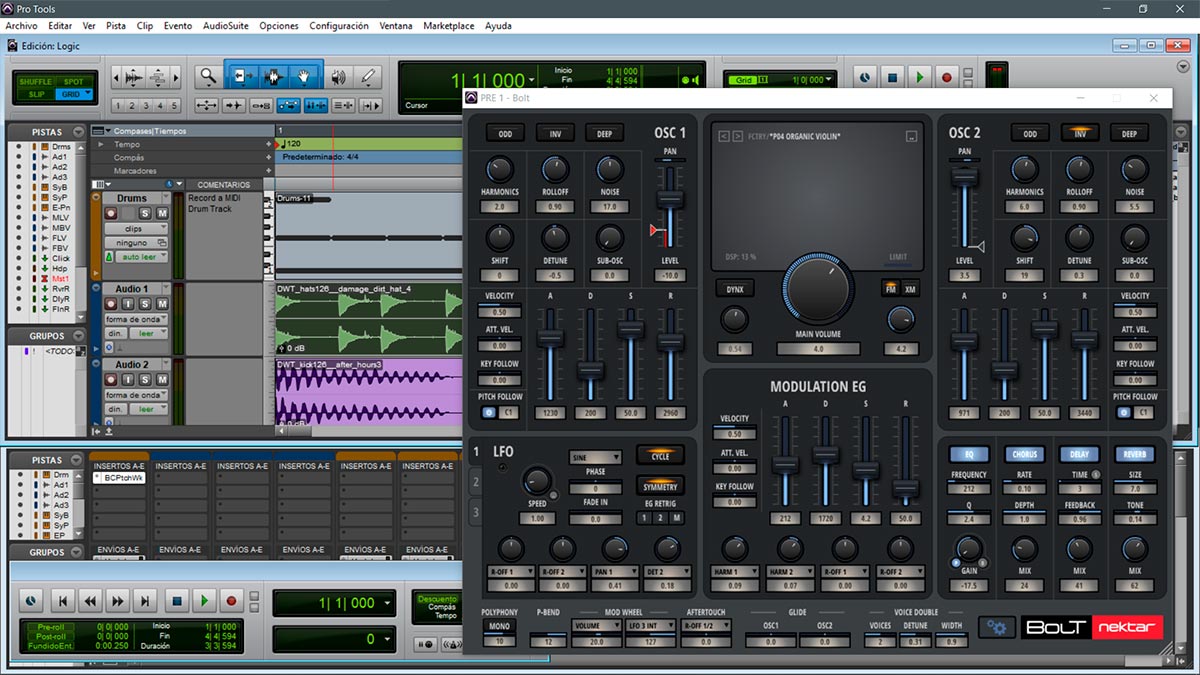
Task: Click the DYNX button in Bolt
Action: [x=734, y=289]
